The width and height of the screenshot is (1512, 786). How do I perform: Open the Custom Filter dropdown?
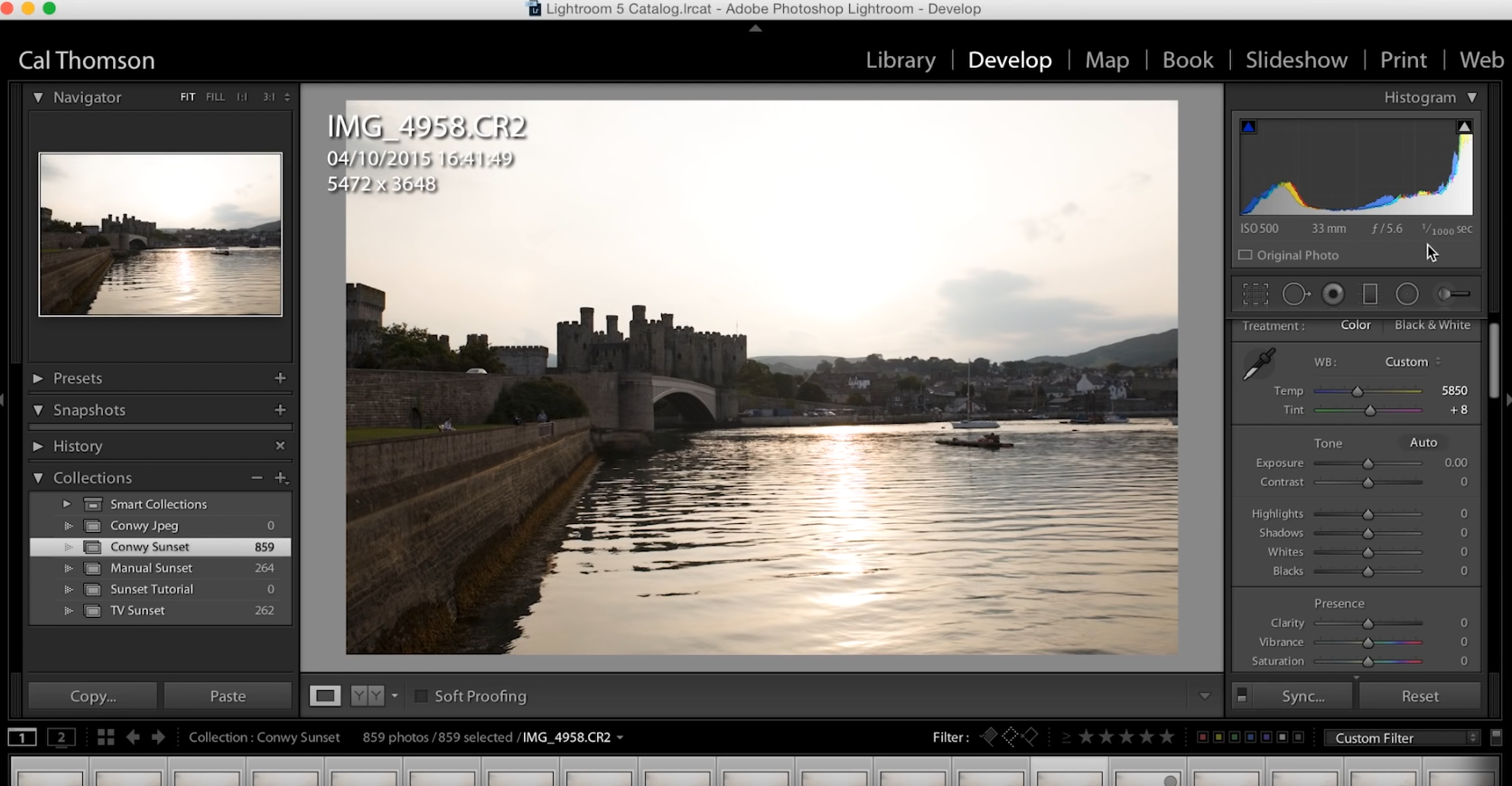coord(1403,737)
